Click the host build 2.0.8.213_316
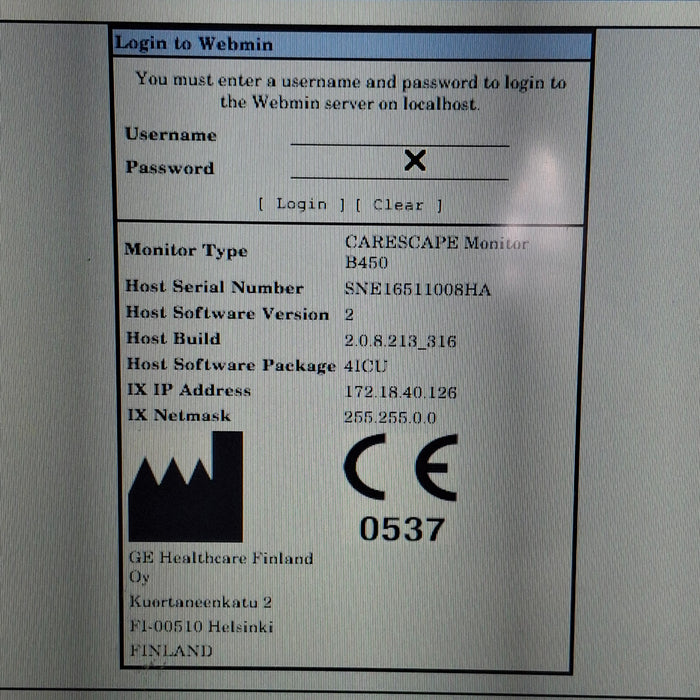The height and width of the screenshot is (700, 700). (x=400, y=342)
